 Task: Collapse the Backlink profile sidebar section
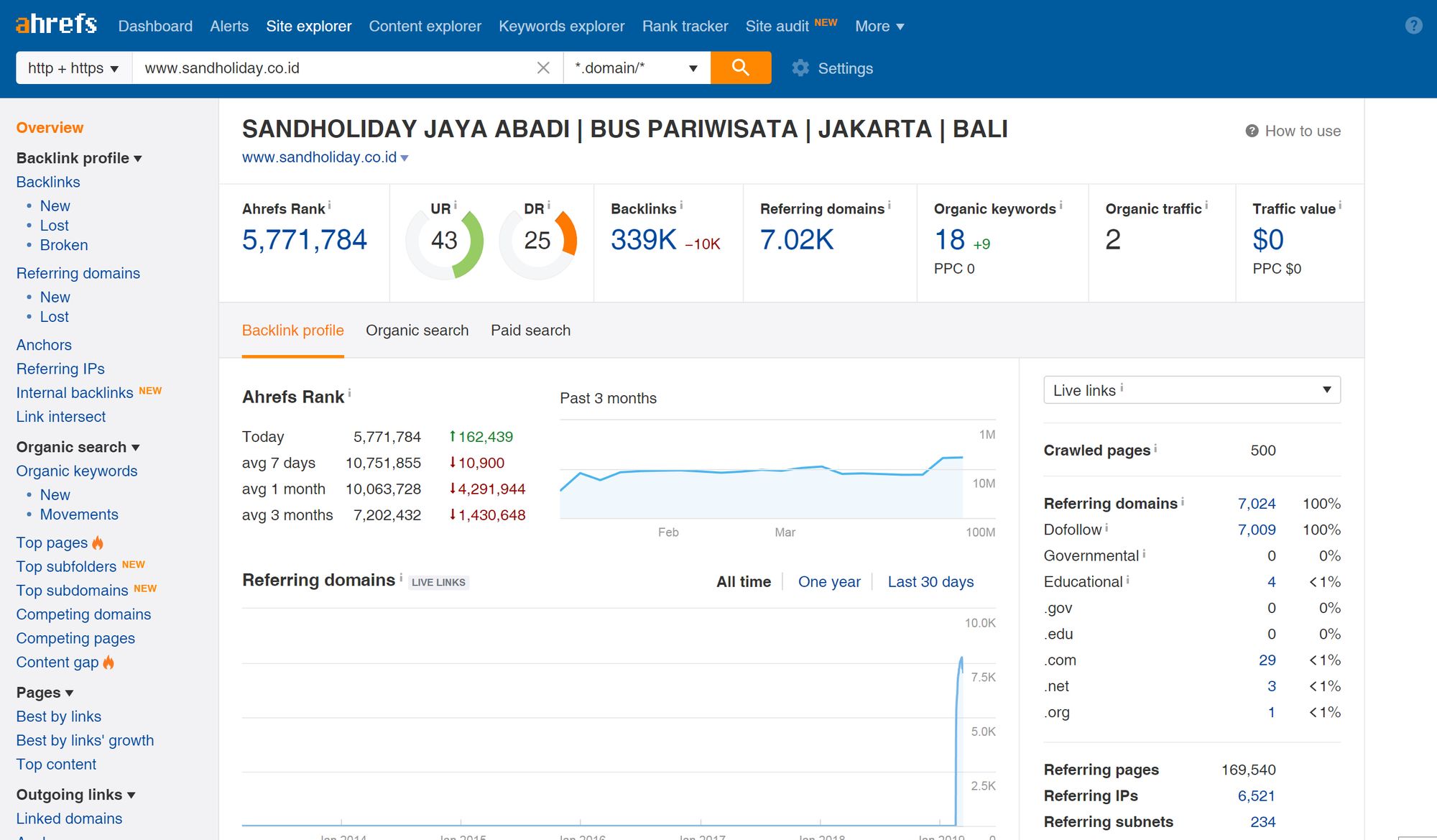pyautogui.click(x=79, y=158)
